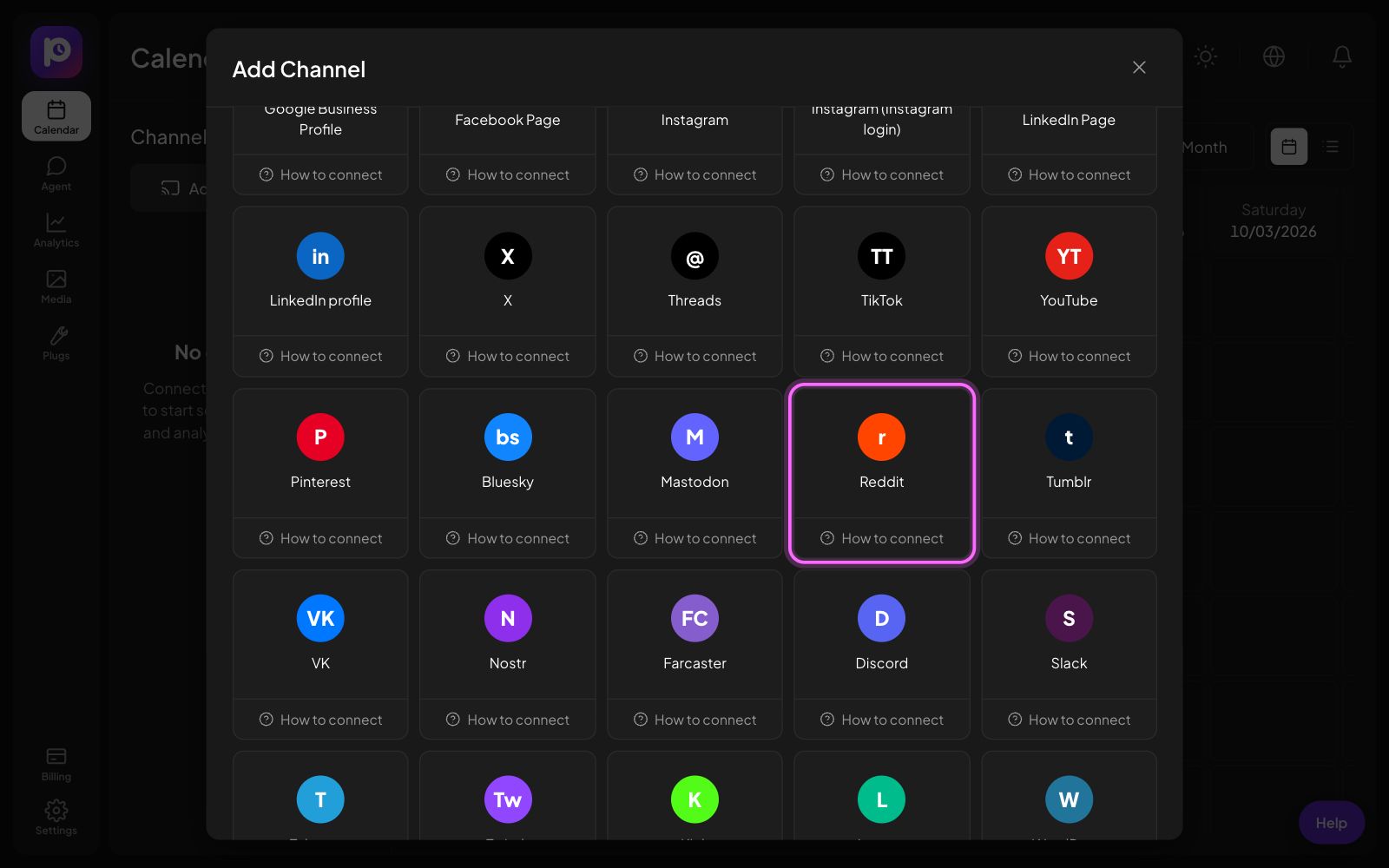This screenshot has height=868, width=1389.
Task: Open Billing in the sidebar
Action: pos(56,764)
